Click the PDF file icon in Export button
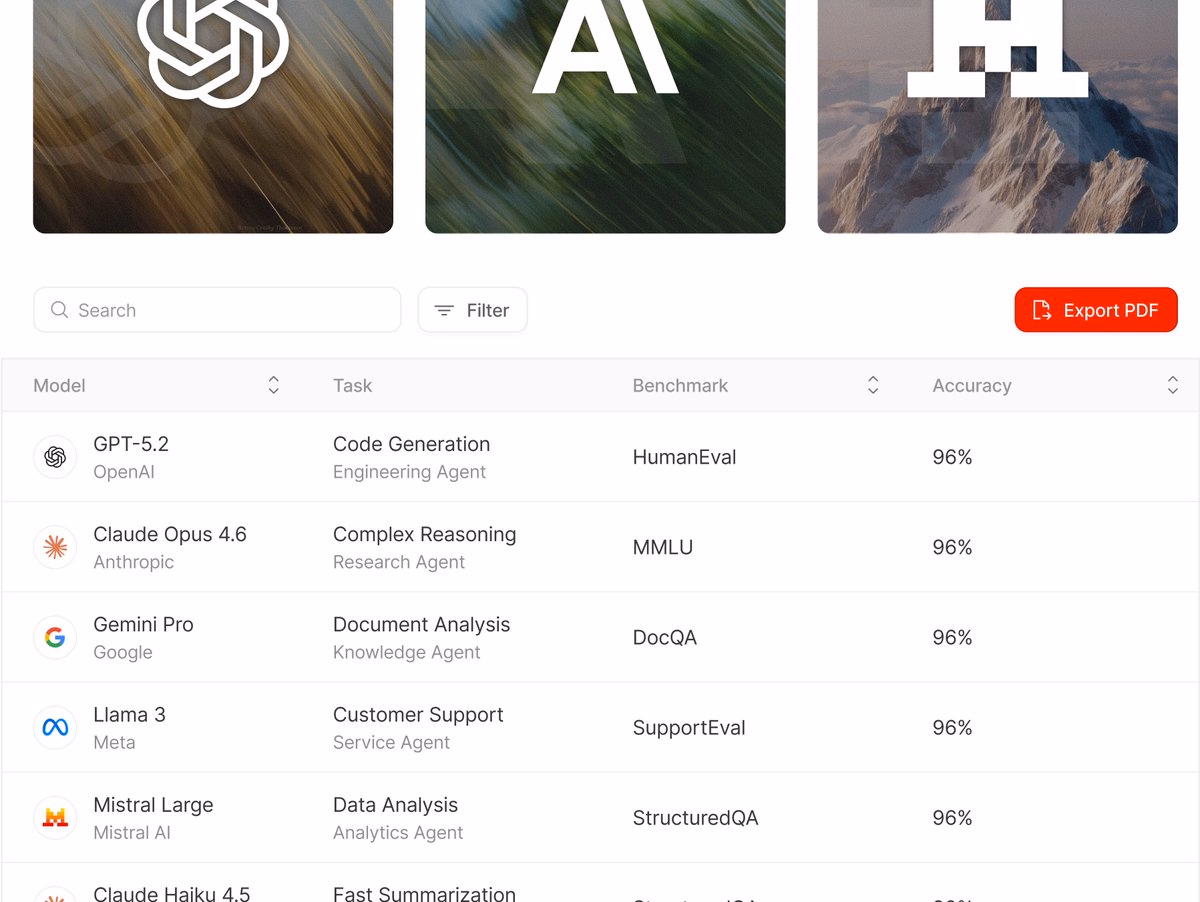 coord(1042,310)
